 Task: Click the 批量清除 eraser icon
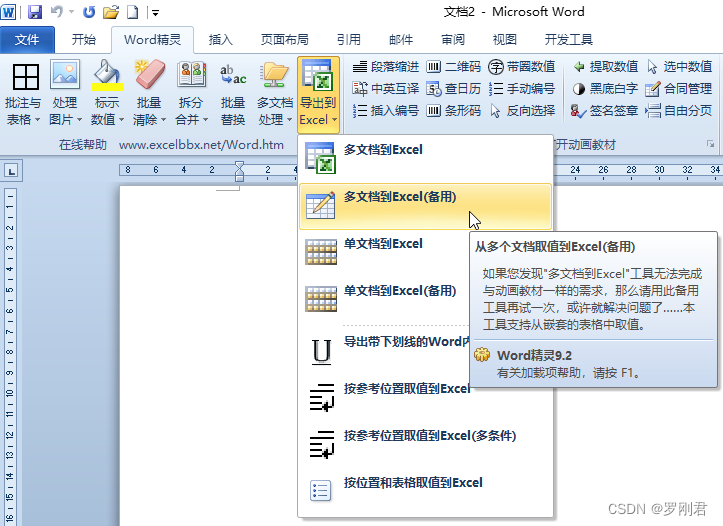tap(149, 74)
